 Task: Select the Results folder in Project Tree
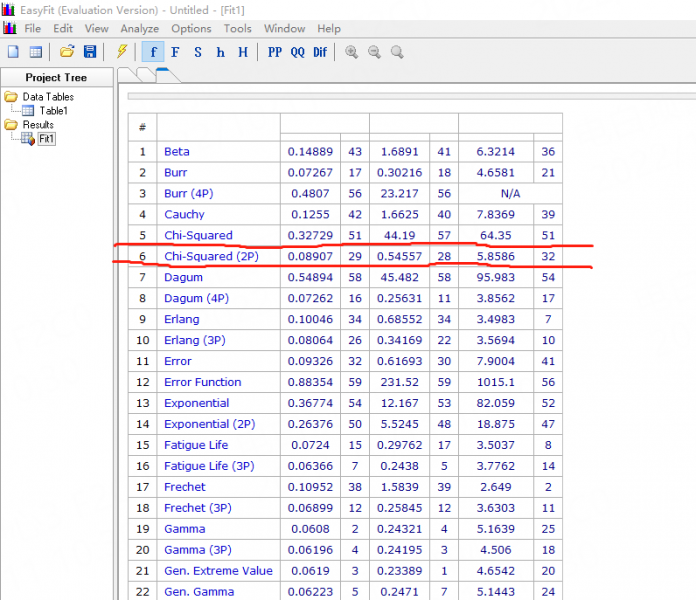click(38, 125)
